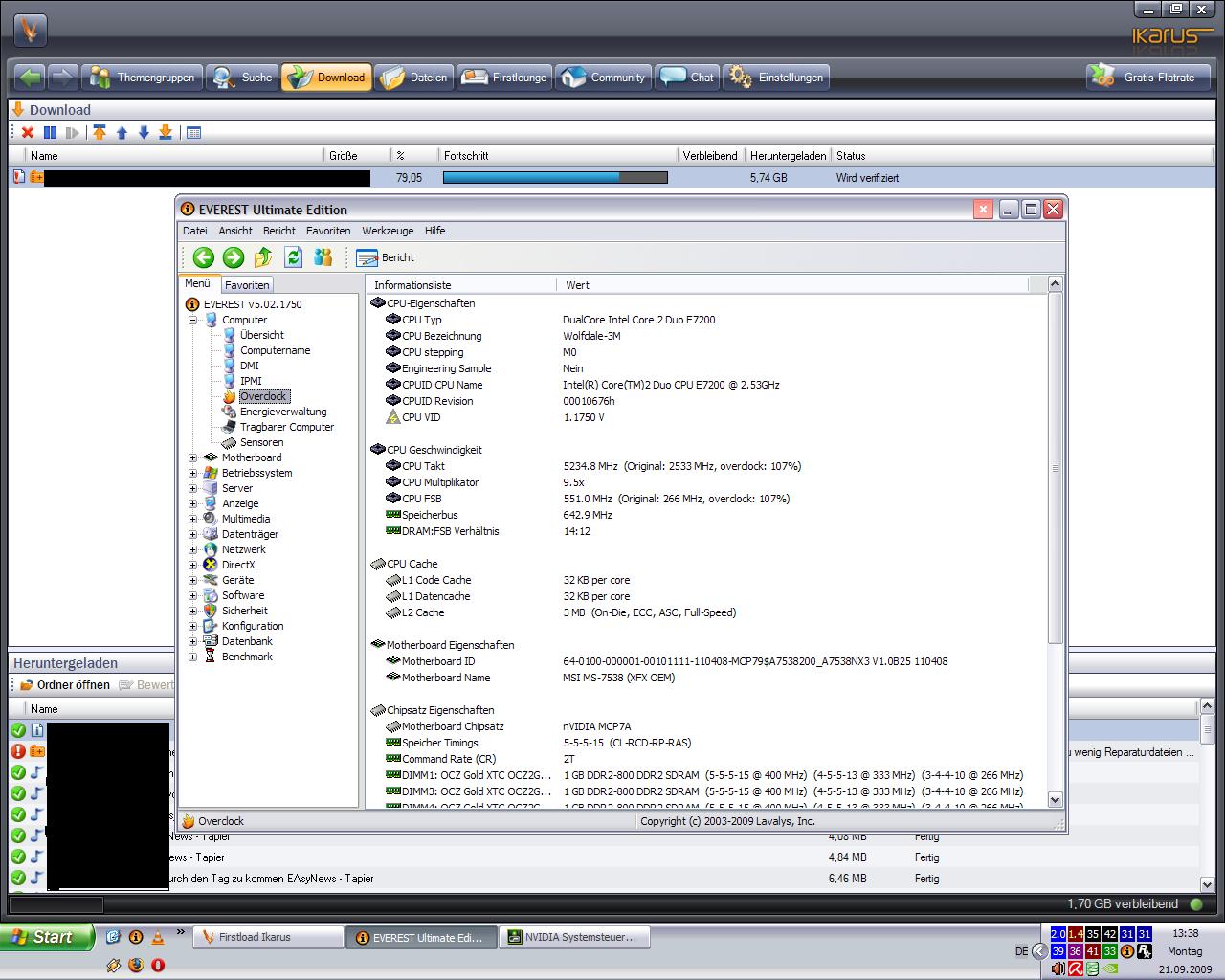Open the Bericht menu
Viewport: 1225px width, 980px height.
click(x=279, y=231)
